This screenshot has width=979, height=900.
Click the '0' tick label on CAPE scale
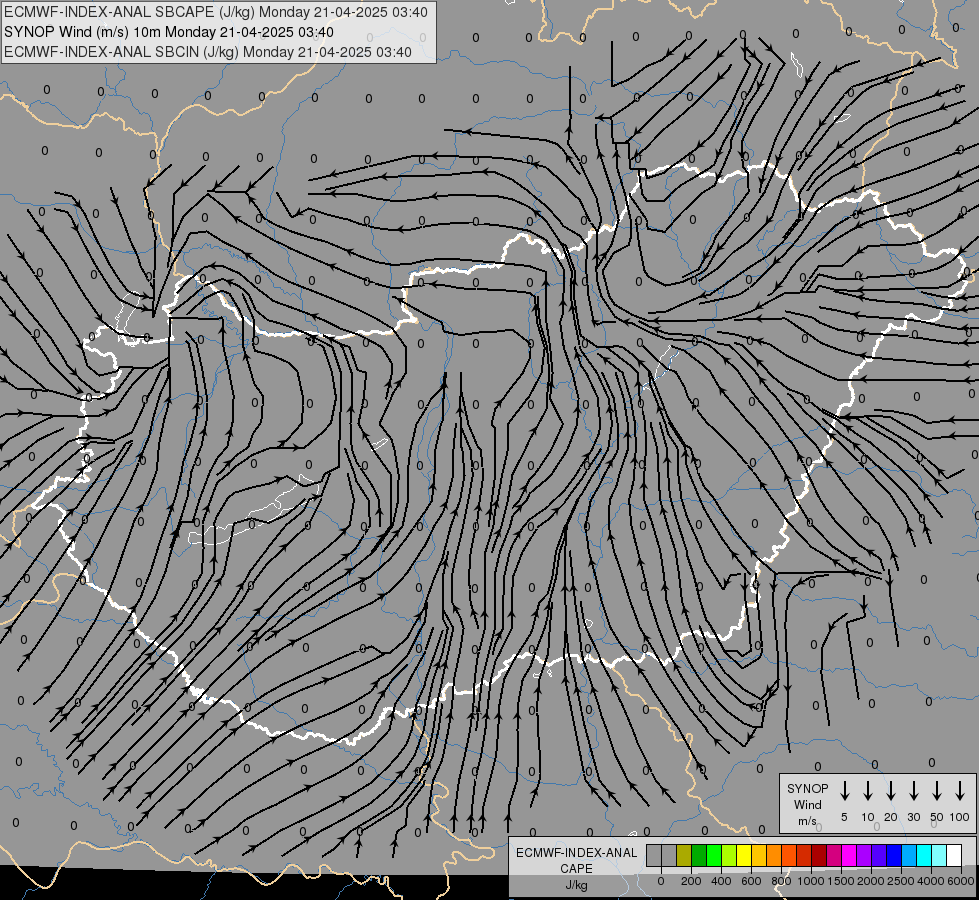[661, 881]
